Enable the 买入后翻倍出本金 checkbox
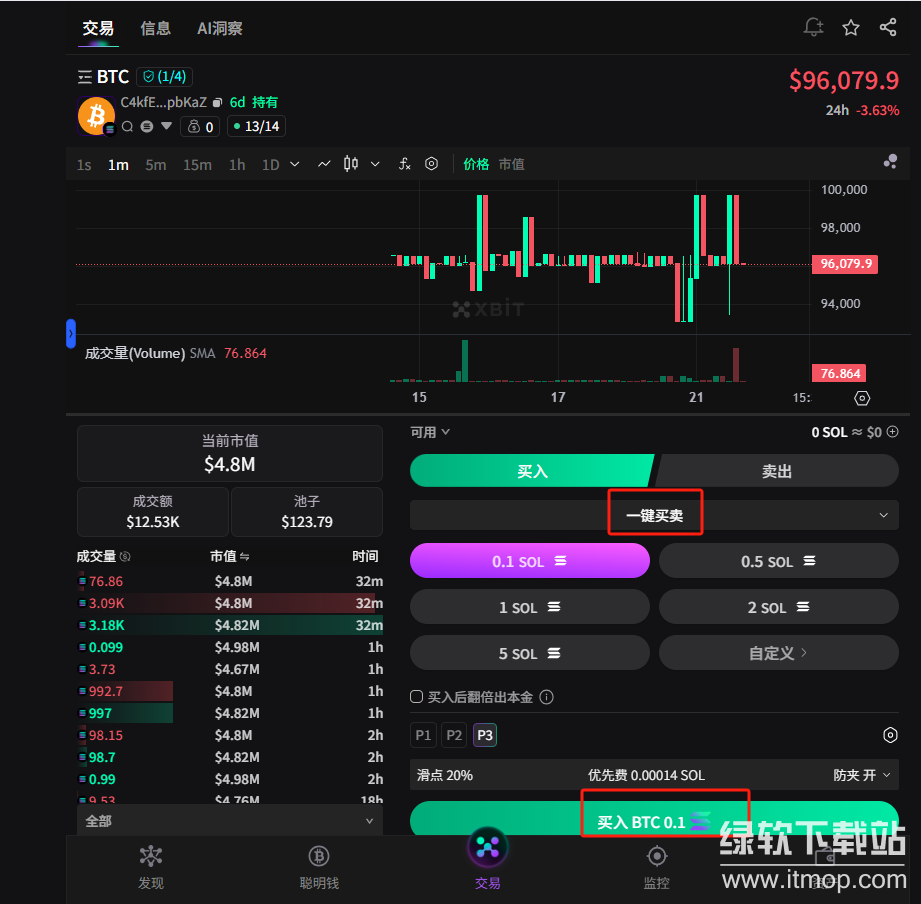This screenshot has width=921, height=904. 417,697
